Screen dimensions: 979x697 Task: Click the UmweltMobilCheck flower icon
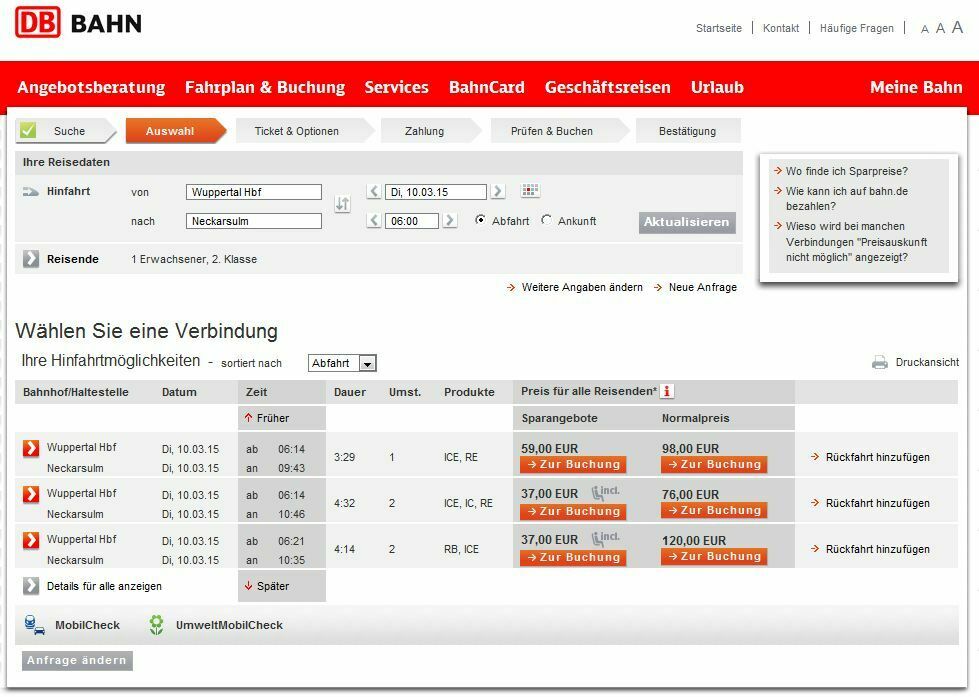[x=156, y=625]
